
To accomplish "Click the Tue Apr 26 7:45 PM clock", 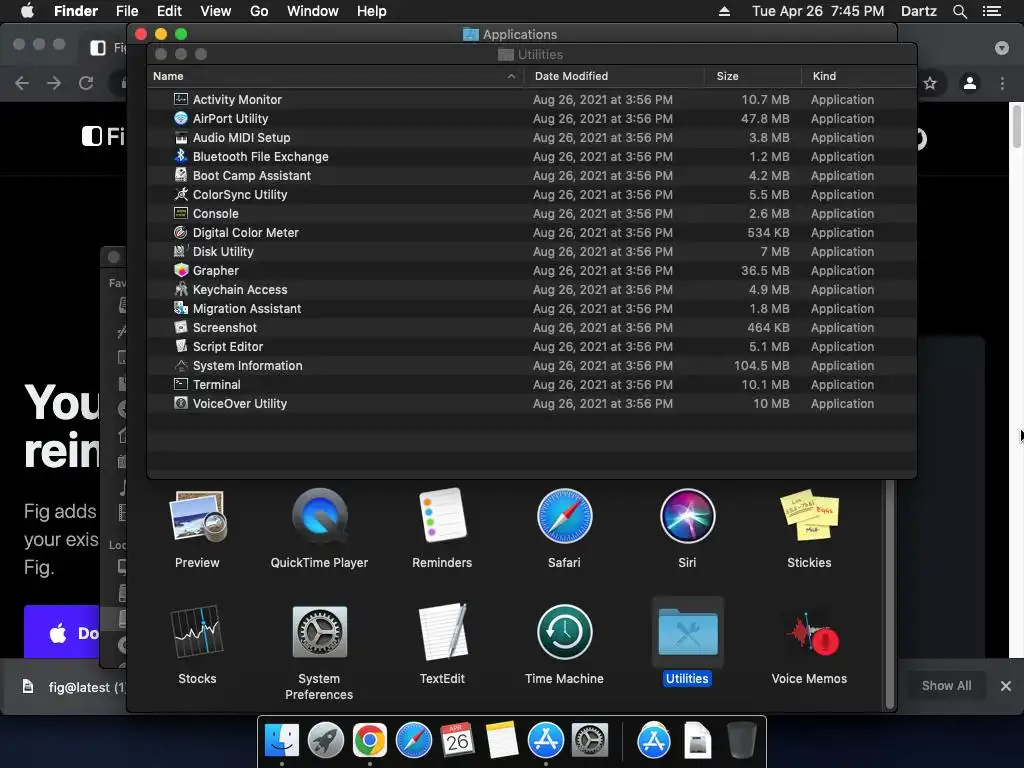I will 818,11.
